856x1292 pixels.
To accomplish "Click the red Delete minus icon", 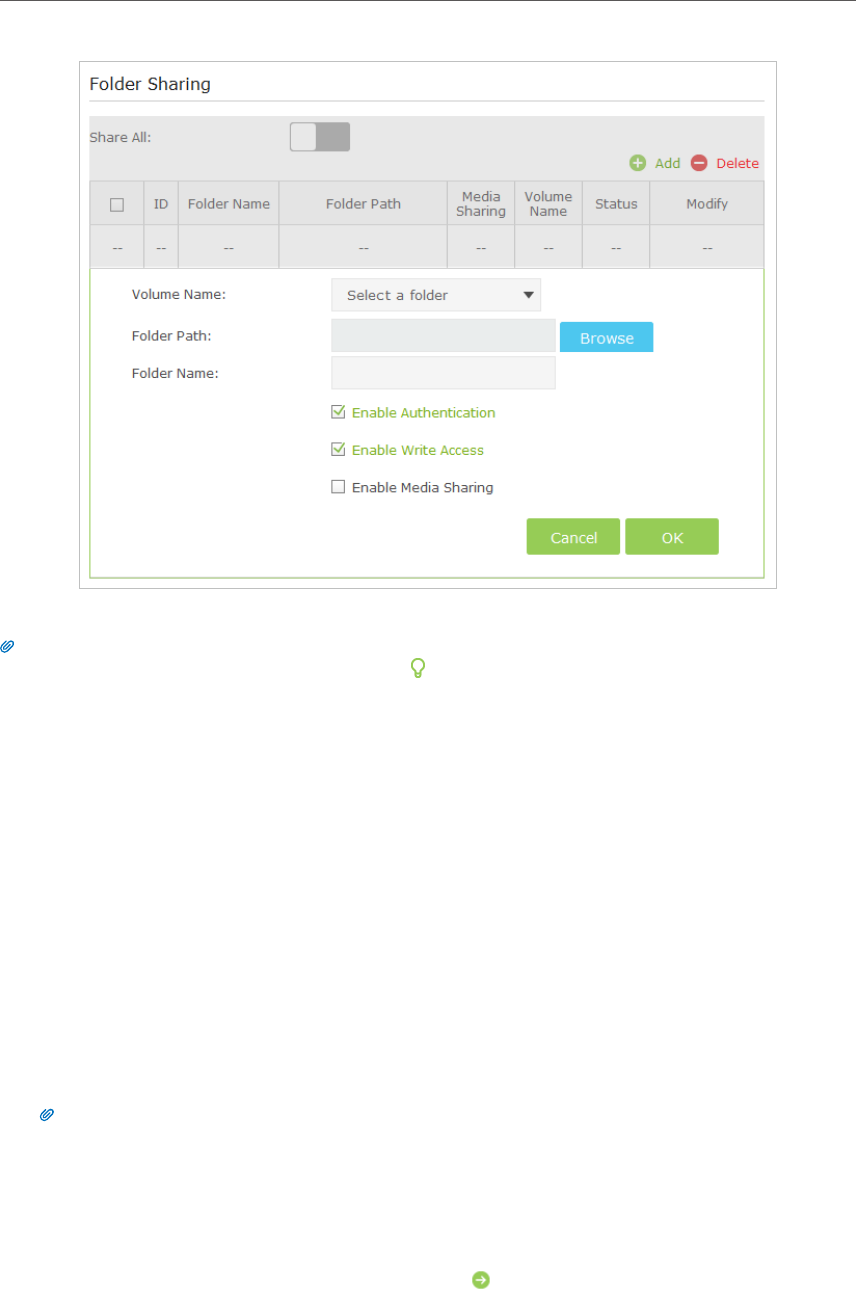I will point(699,163).
